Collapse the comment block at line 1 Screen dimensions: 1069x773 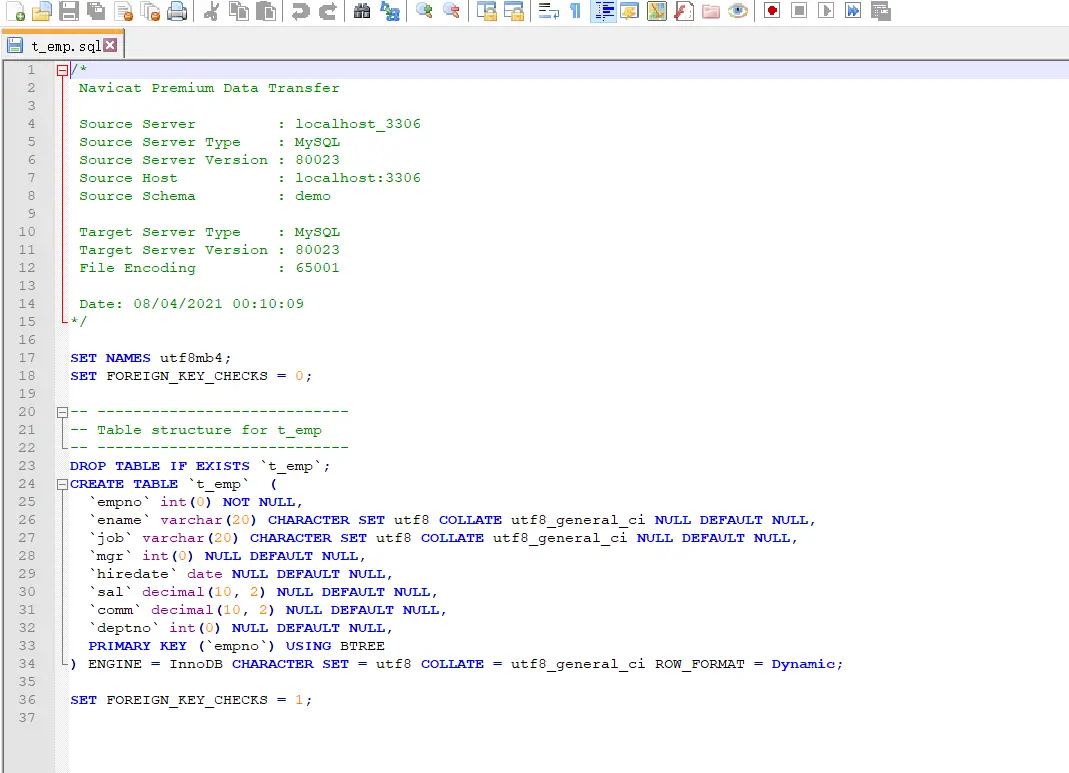coord(62,70)
